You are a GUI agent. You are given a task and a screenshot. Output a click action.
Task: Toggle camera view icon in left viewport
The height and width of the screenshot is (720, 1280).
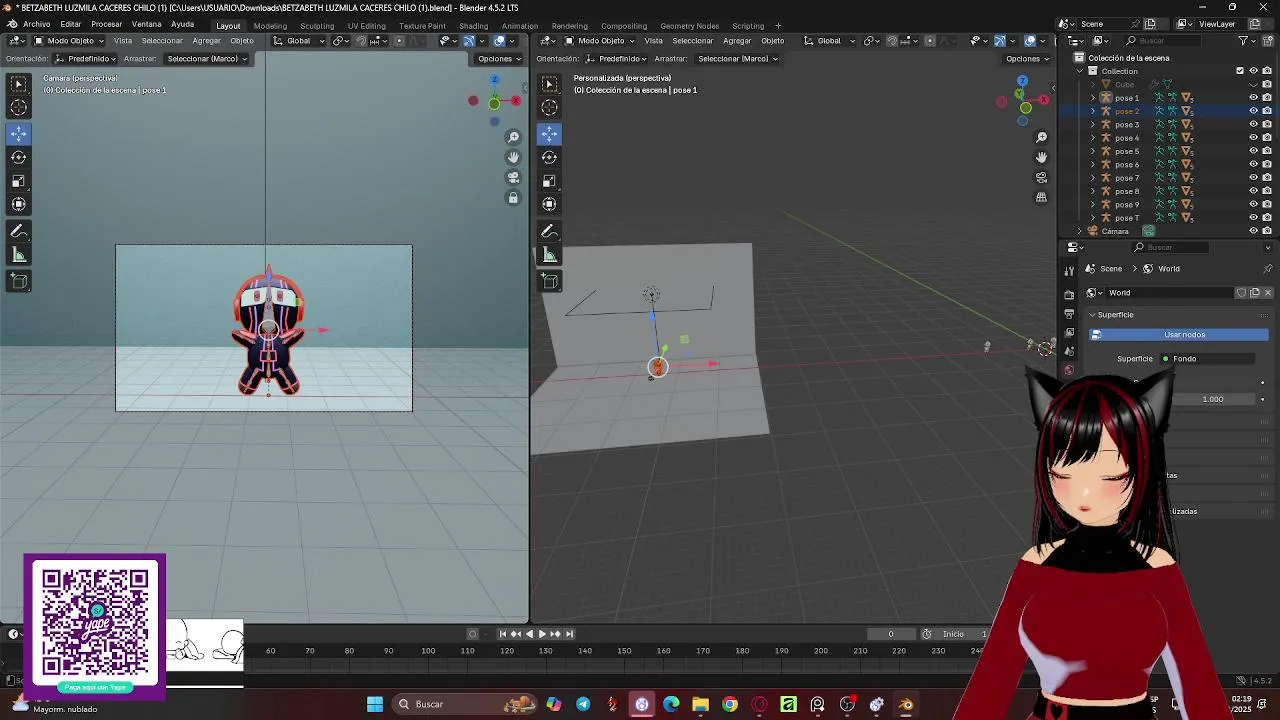click(x=513, y=178)
